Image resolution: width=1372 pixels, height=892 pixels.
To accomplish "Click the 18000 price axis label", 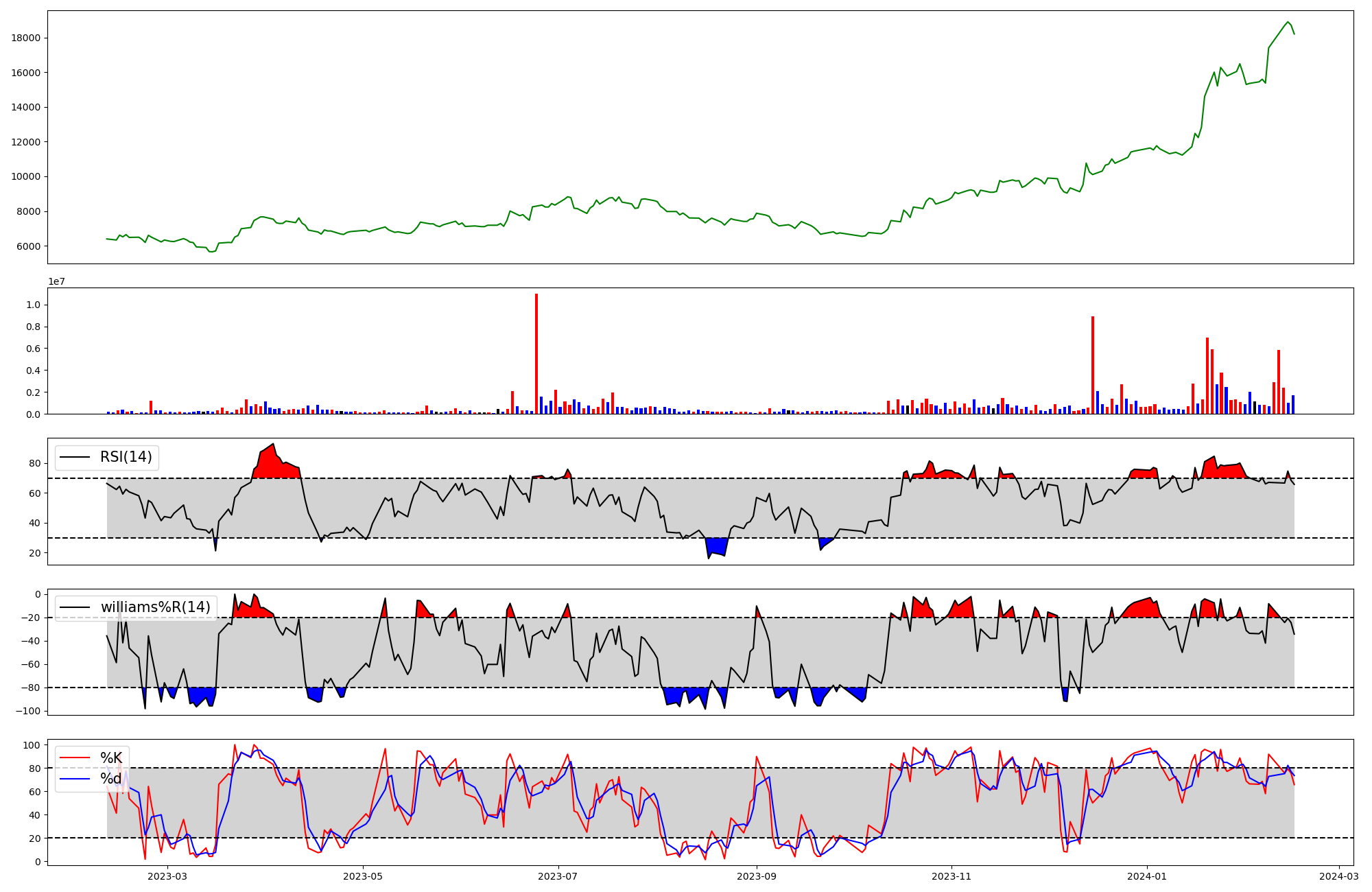I will [x=25, y=38].
